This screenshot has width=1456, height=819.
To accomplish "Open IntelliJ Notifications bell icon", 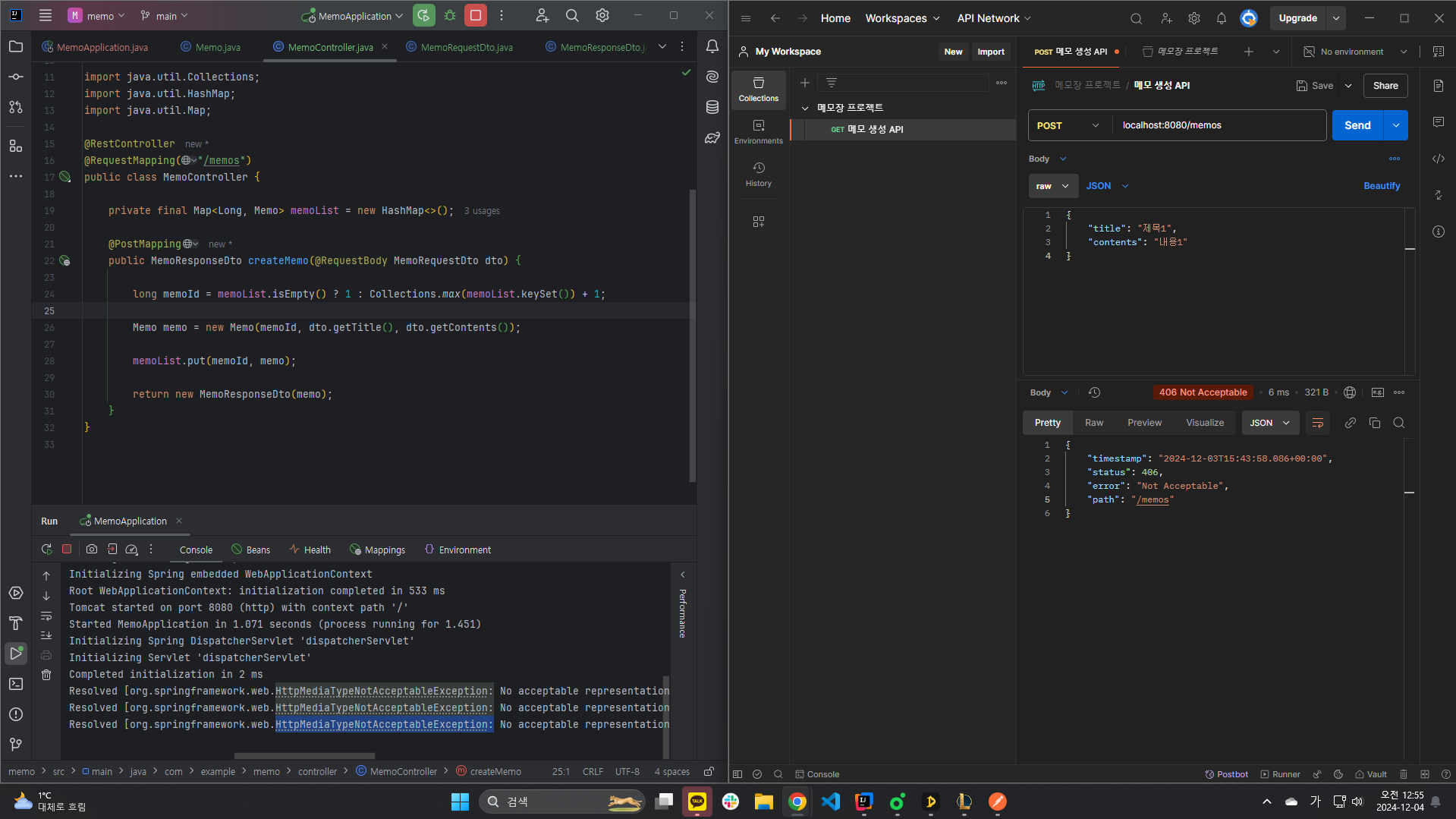I will tap(712, 47).
